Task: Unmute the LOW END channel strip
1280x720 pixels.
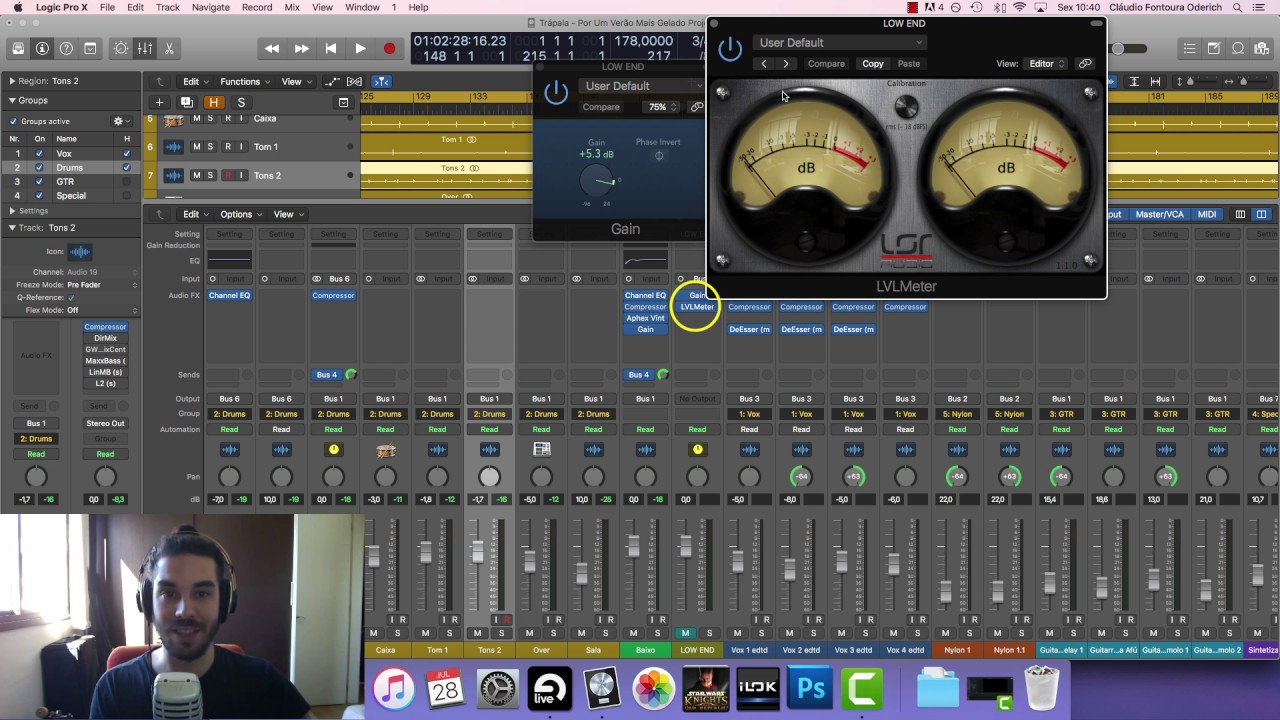Action: (685, 633)
